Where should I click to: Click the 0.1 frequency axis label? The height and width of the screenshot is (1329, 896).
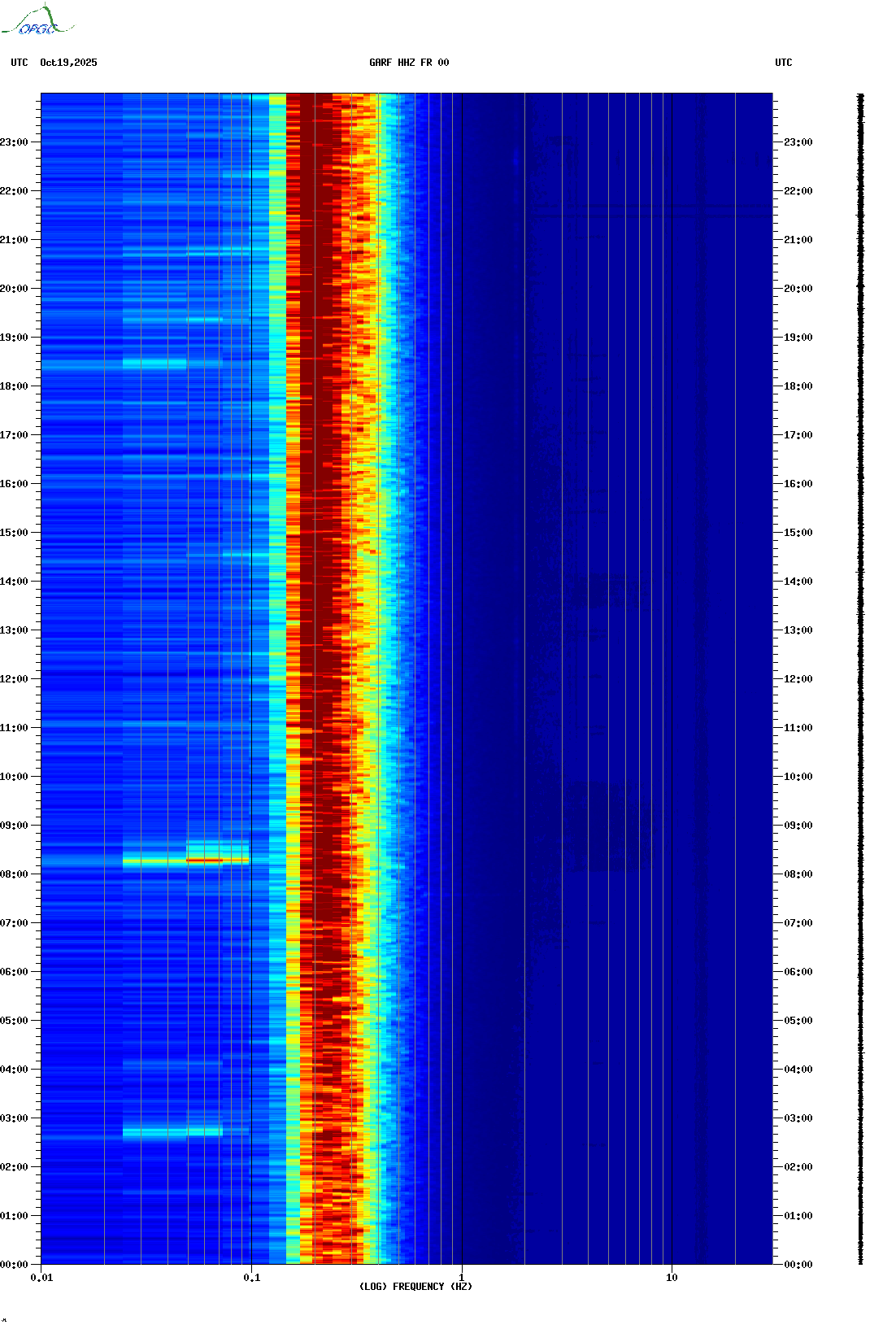coord(251,1278)
